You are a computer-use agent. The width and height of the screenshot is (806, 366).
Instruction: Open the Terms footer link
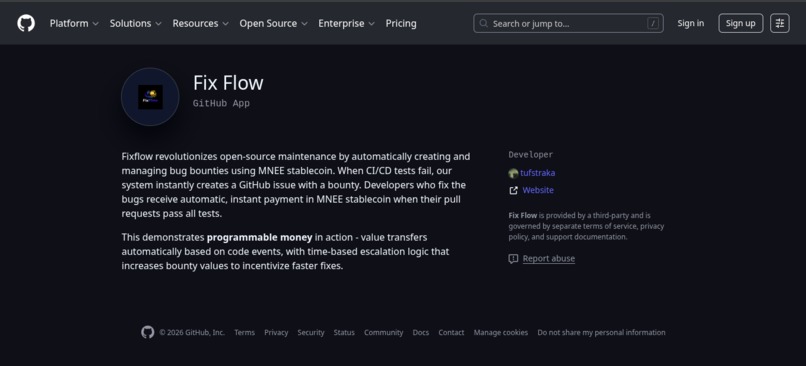[244, 333]
